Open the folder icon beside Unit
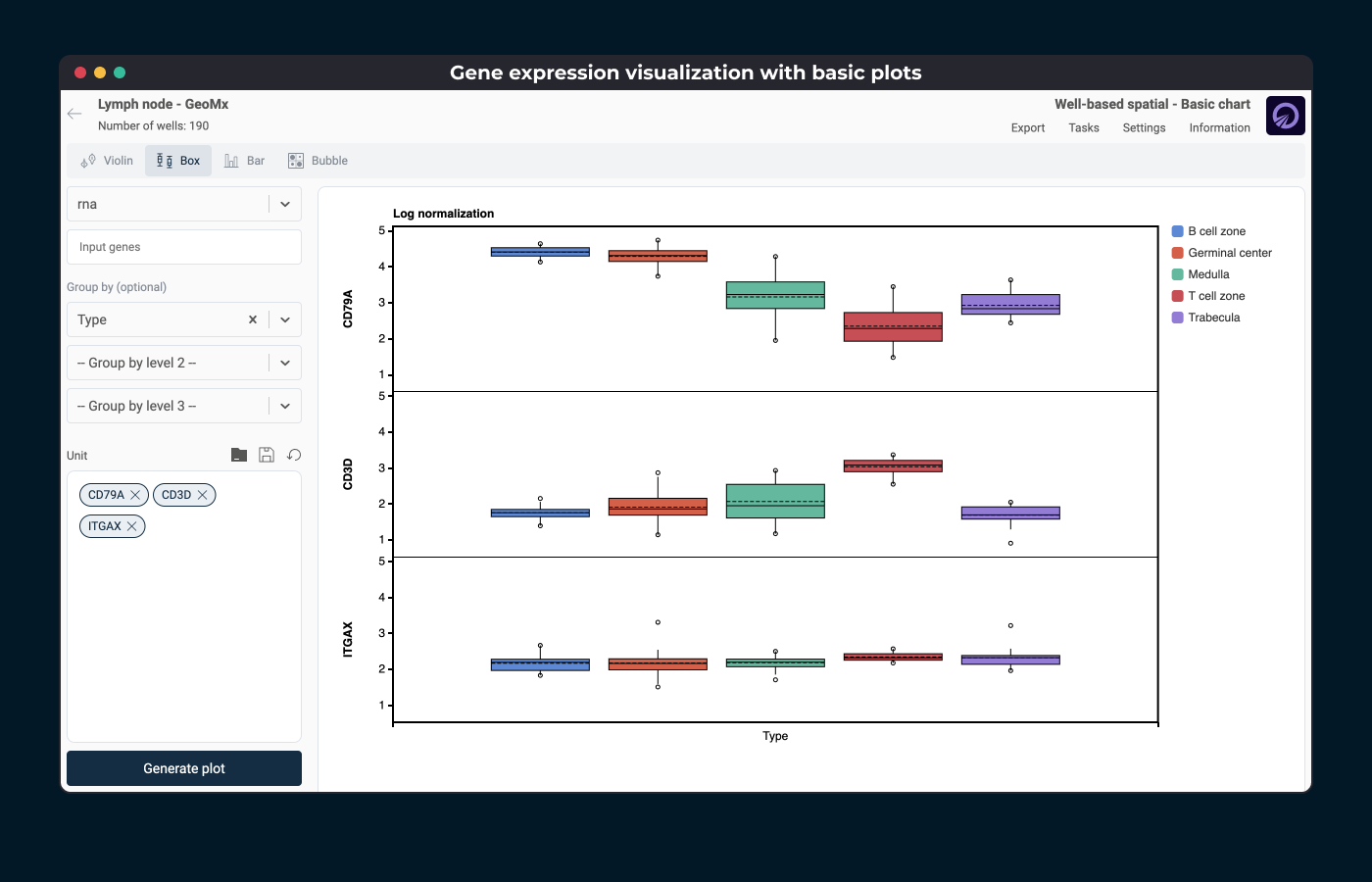Viewport: 1372px width, 882px height. tap(239, 455)
